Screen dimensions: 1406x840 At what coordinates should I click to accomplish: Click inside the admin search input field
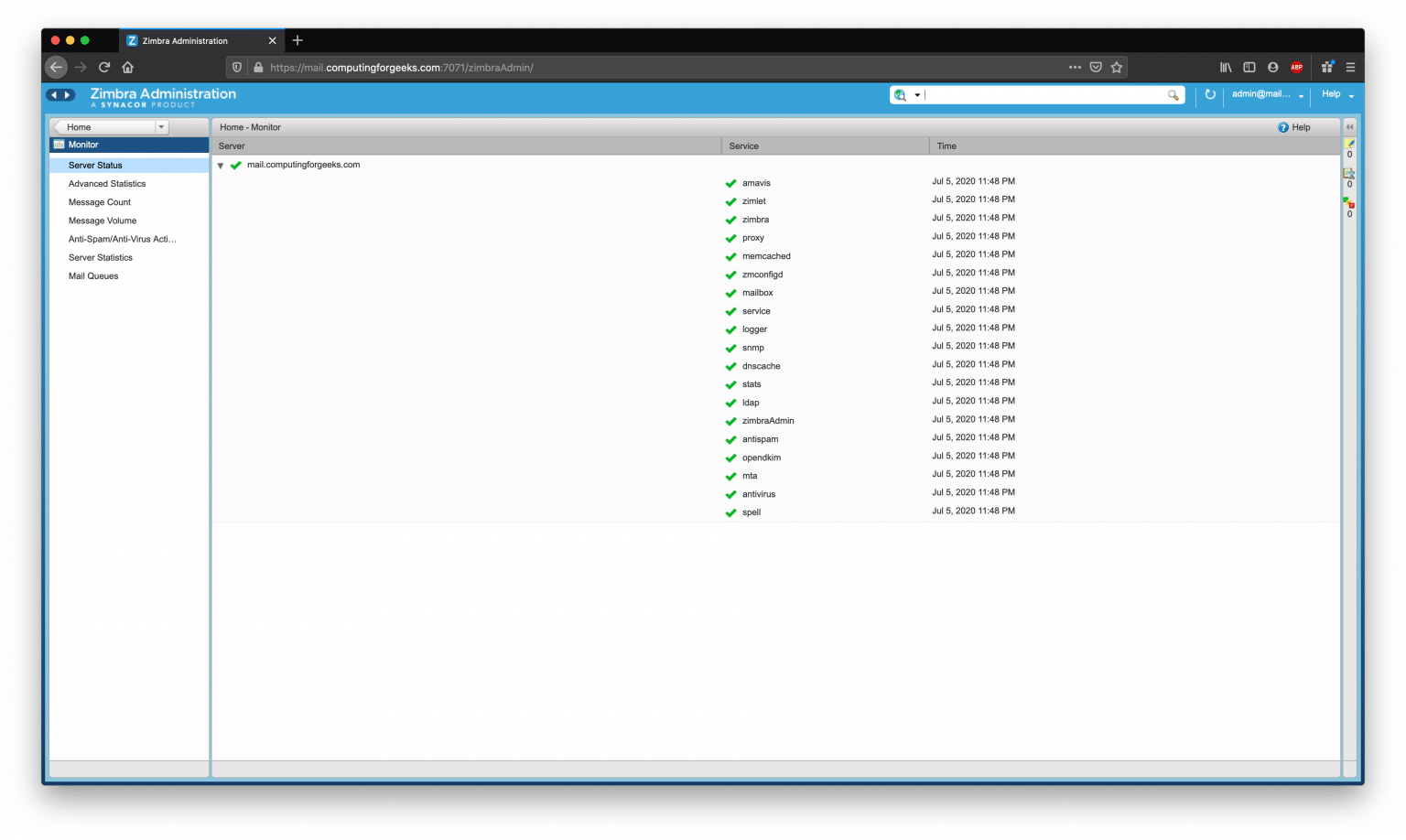[x=1025, y=94]
